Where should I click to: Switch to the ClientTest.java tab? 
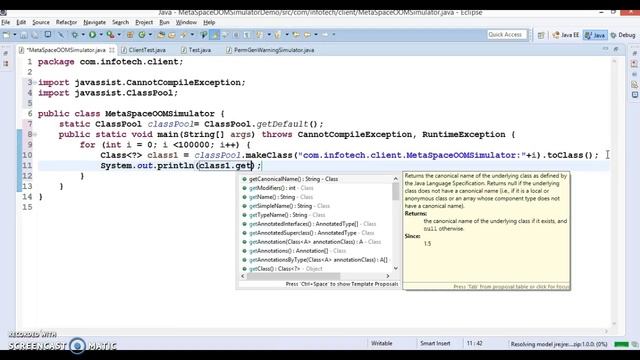click(143, 50)
